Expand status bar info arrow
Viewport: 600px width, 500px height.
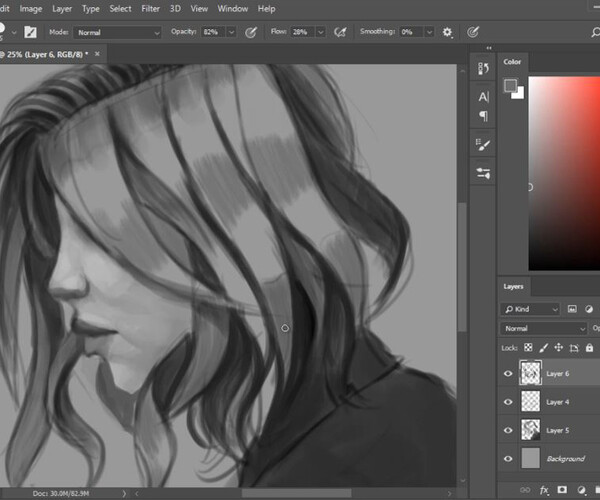(124, 493)
